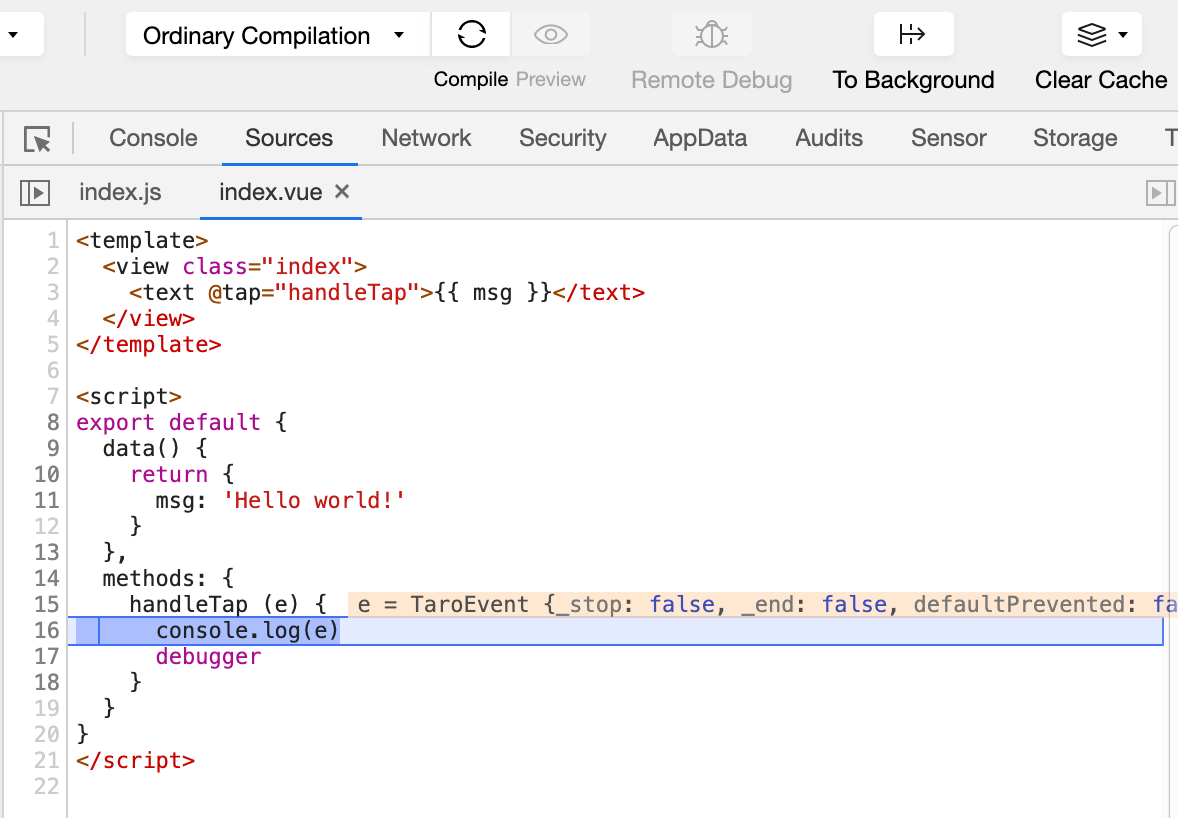Screen dimensions: 1178x818
Task: Click the Preview eye icon
Action: coord(551,35)
